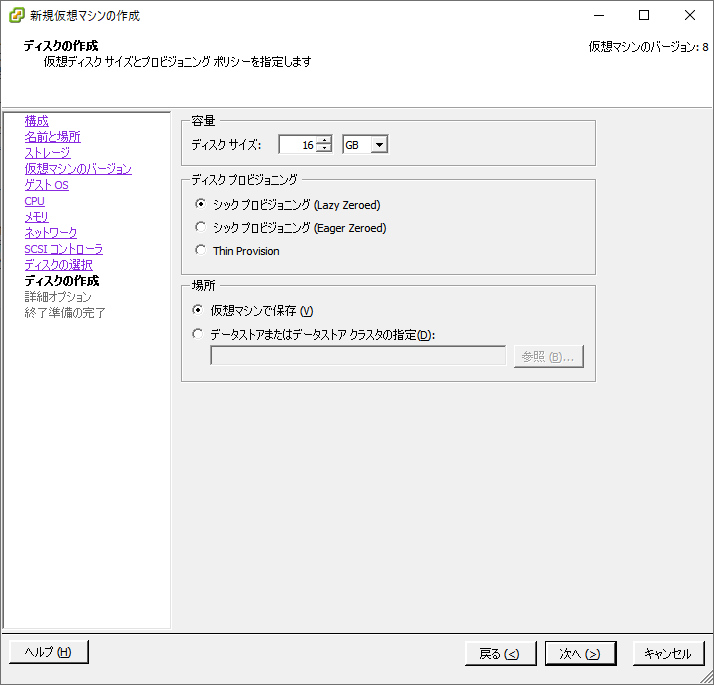The image size is (714, 685).
Task: Jump to CPU step
Action: [x=35, y=201]
